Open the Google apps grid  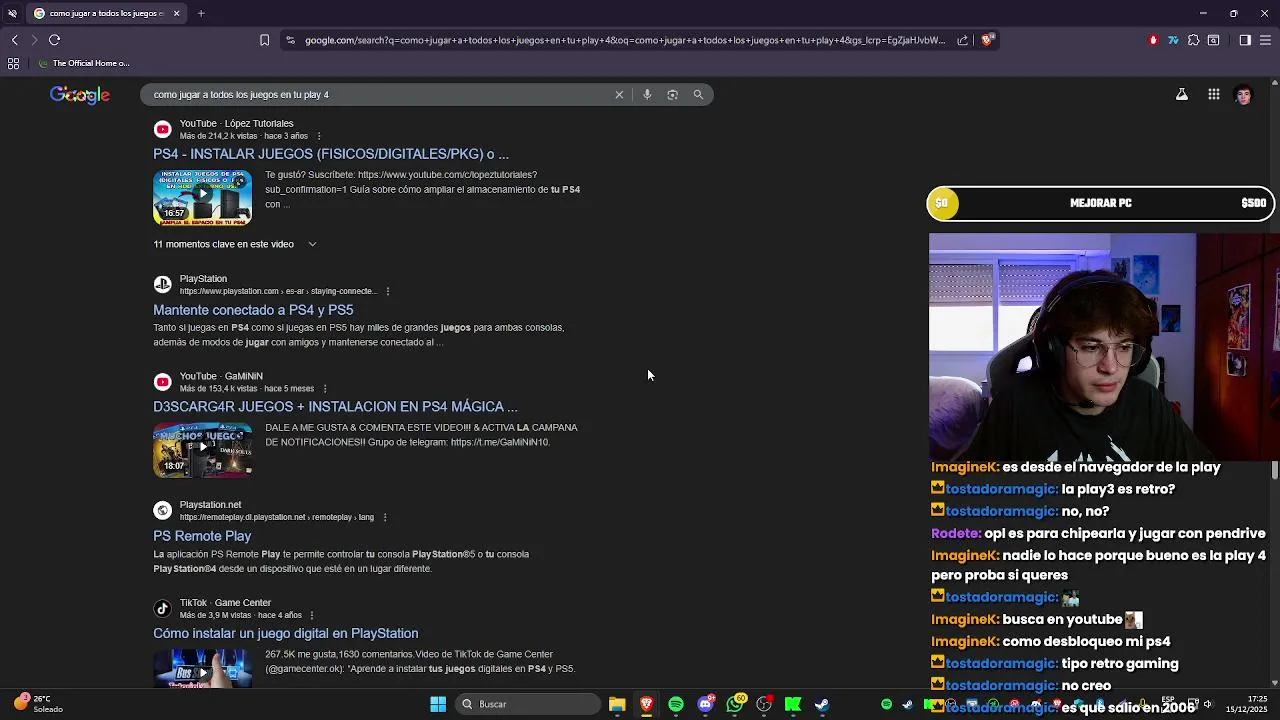click(x=1213, y=95)
